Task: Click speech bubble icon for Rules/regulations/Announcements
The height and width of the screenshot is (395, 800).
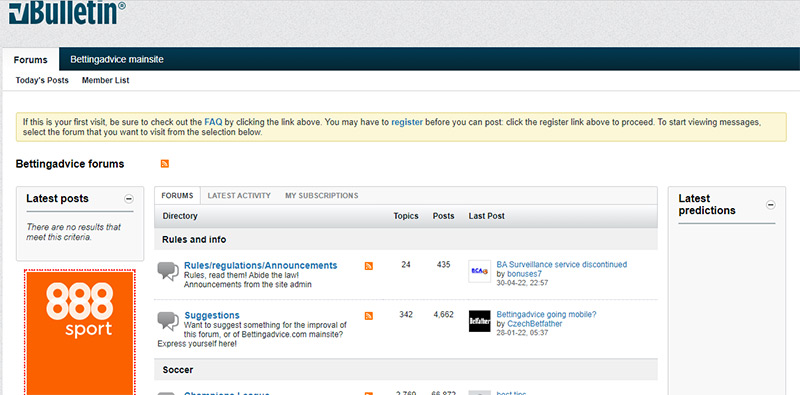Action: tap(168, 271)
